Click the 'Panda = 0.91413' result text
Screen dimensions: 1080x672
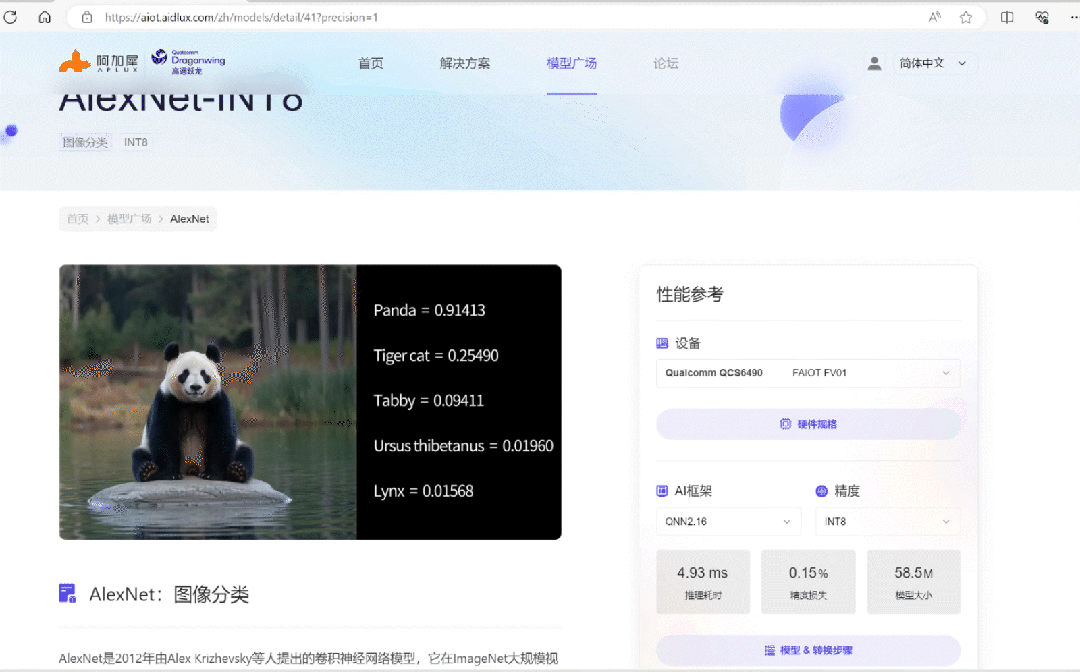click(x=429, y=311)
